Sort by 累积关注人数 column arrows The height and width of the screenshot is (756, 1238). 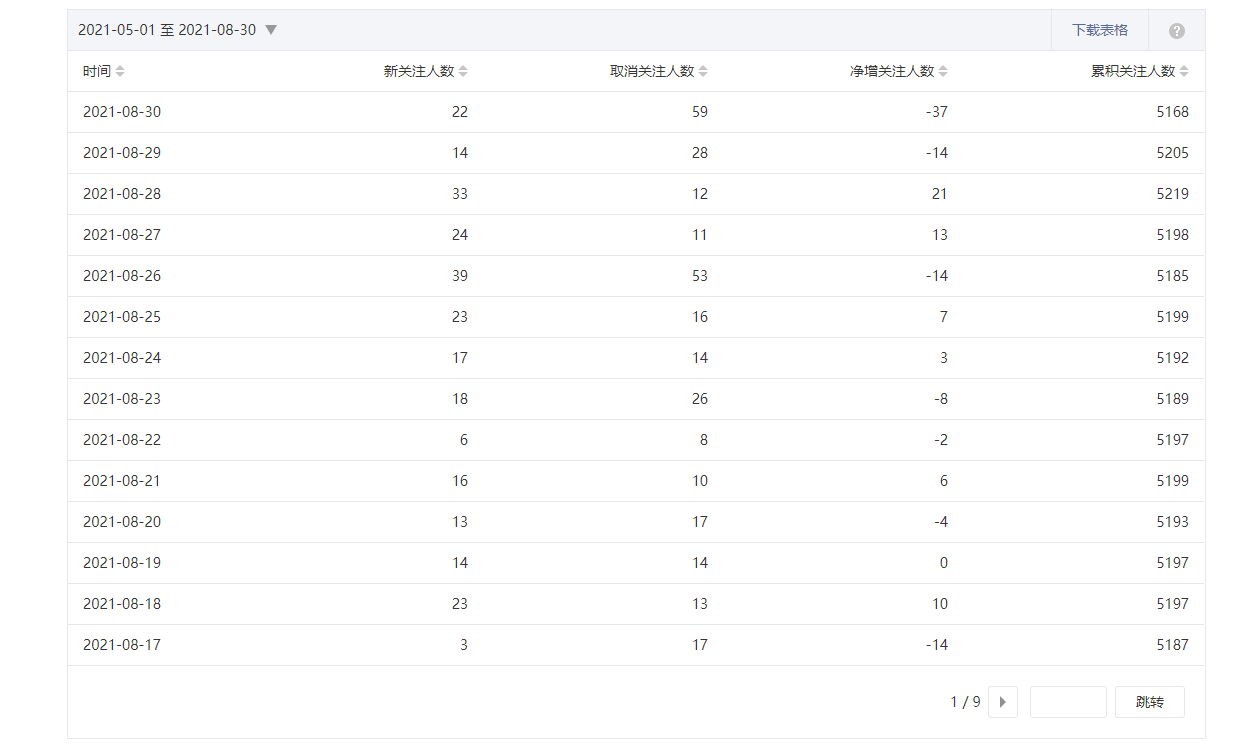(1184, 72)
